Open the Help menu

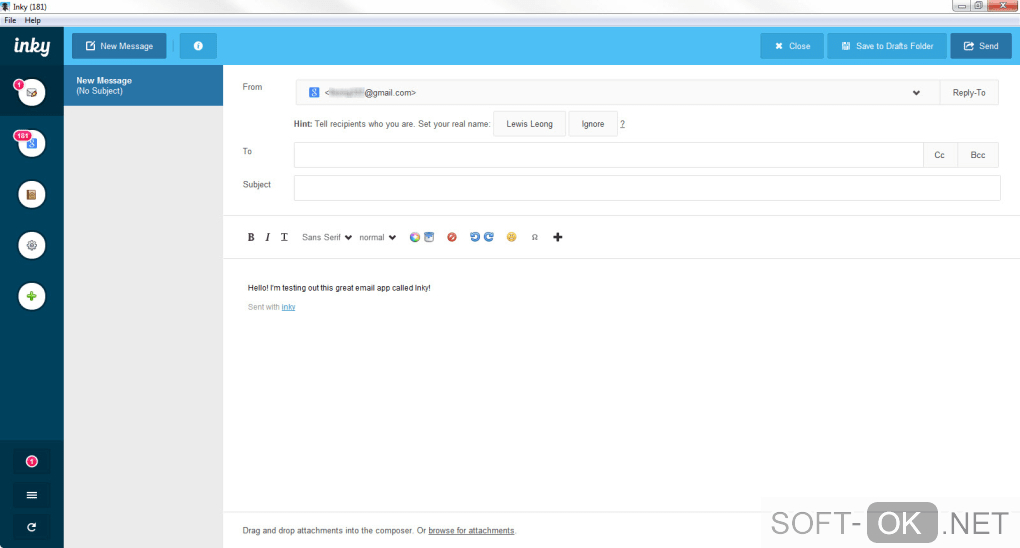point(33,20)
